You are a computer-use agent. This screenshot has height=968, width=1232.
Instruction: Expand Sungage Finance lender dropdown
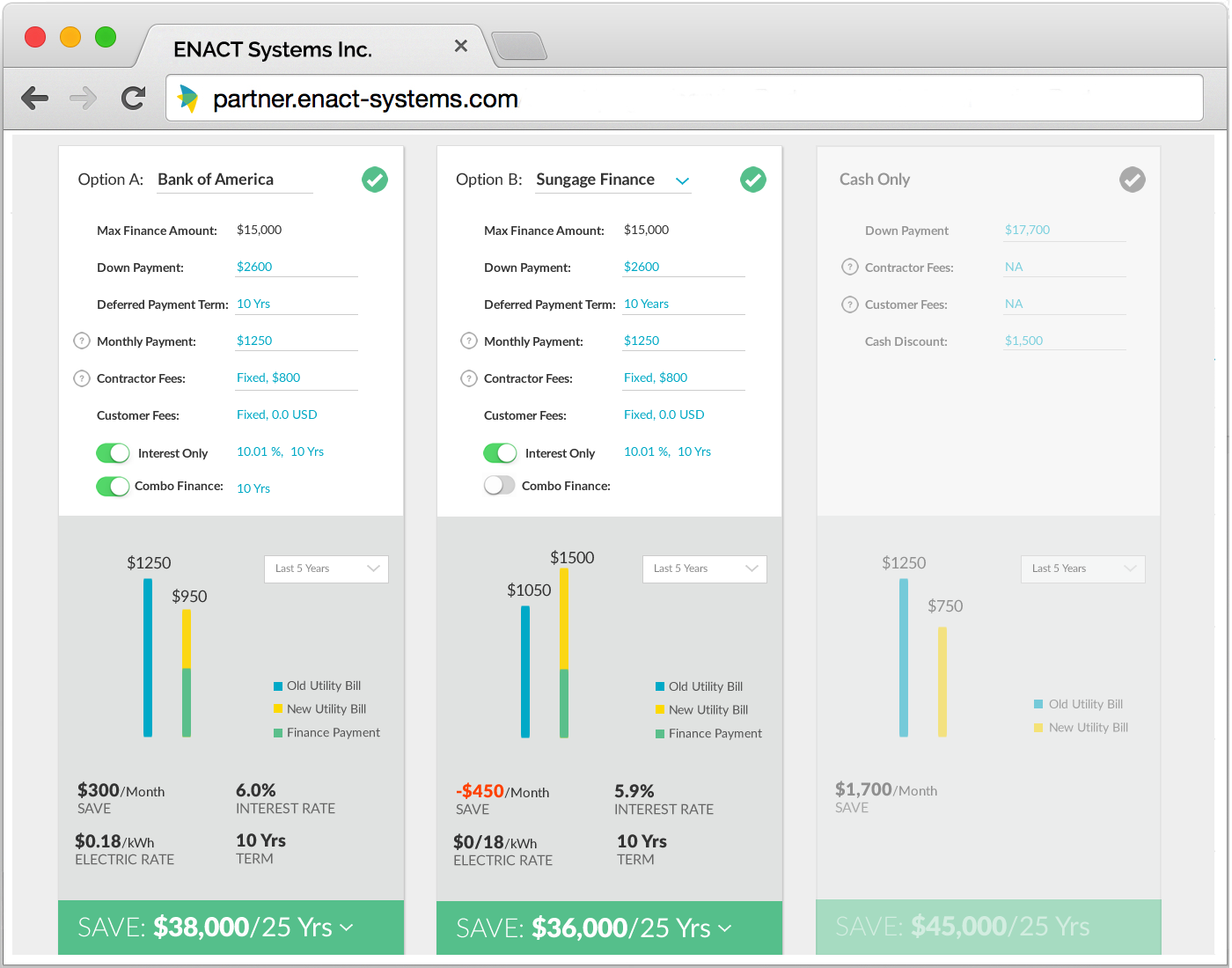pos(682,180)
